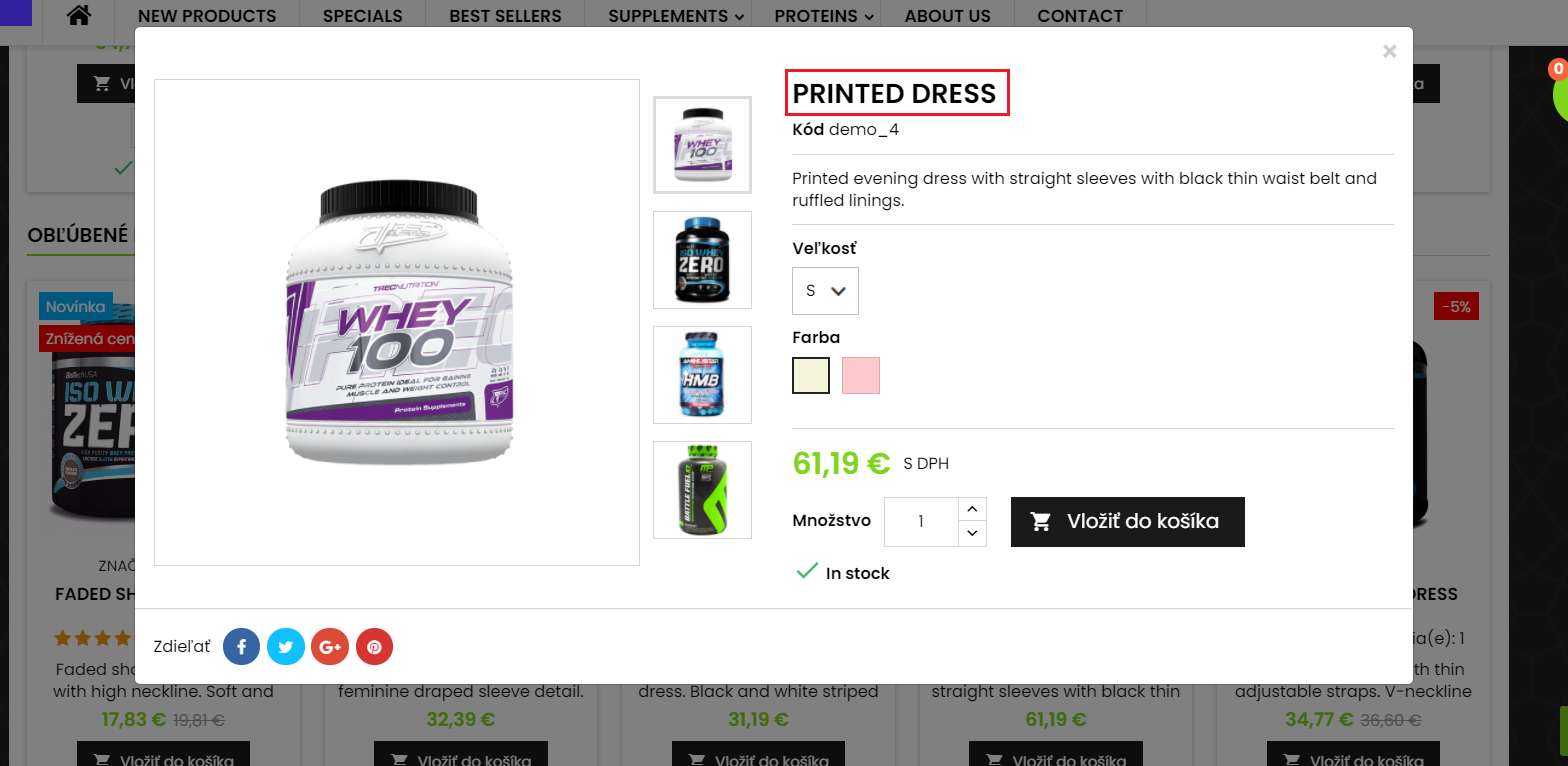Open the Specials menu item
Image resolution: width=1568 pixels, height=766 pixels.
[363, 16]
